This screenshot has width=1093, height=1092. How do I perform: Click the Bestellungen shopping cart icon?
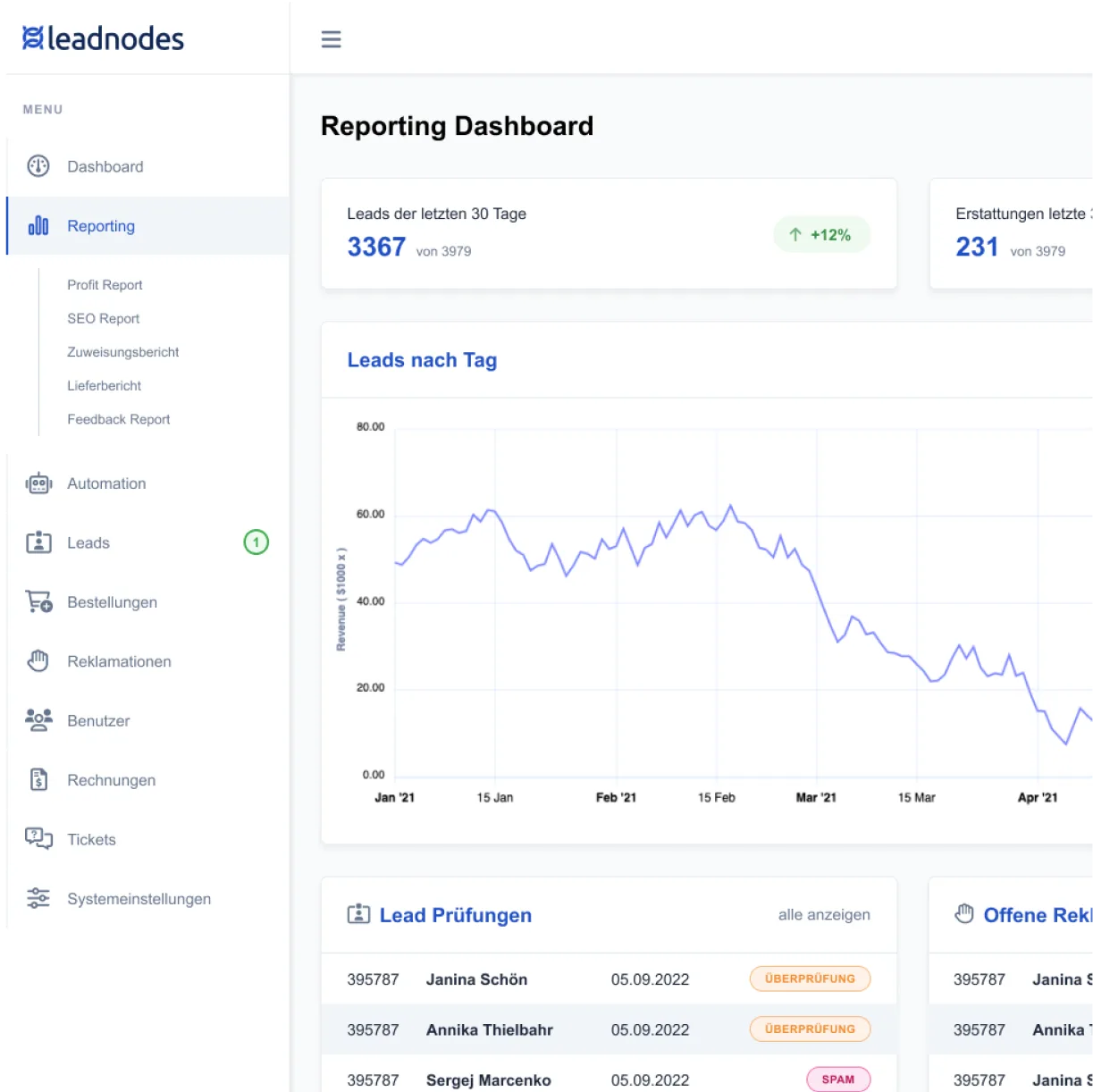(x=38, y=602)
